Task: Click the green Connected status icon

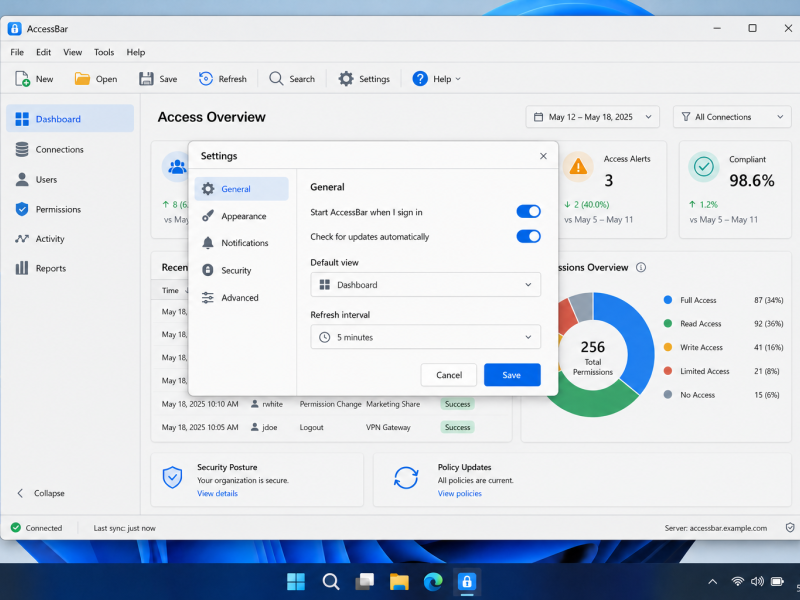Action: tap(16, 528)
